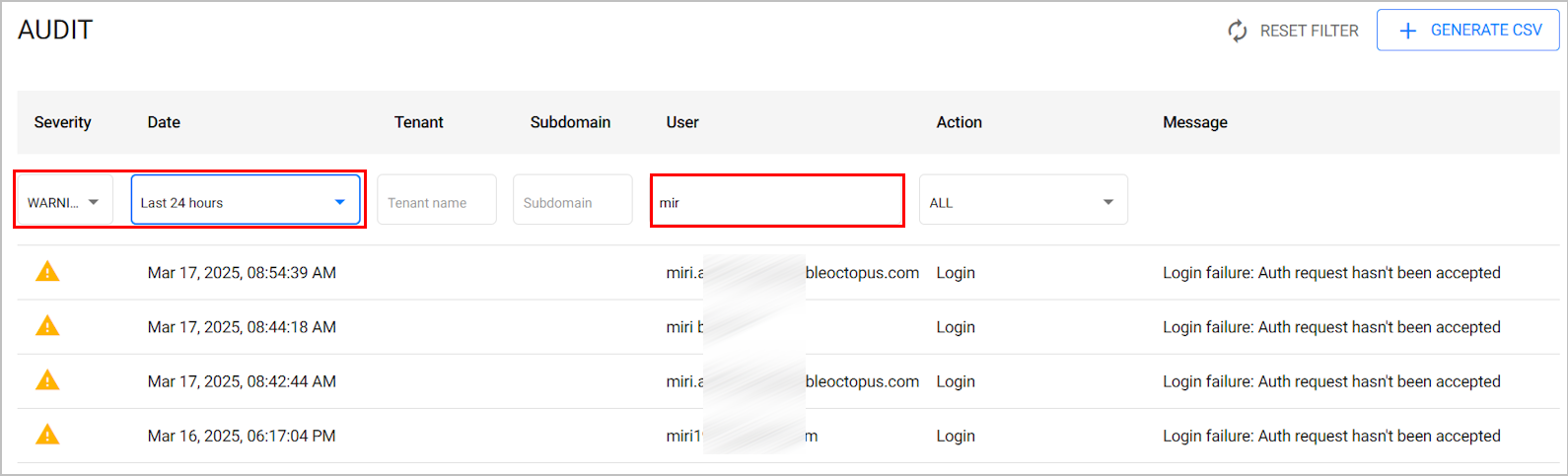Expand the Last 24 hours date dropdown
The height and width of the screenshot is (476, 1568).
246,200
